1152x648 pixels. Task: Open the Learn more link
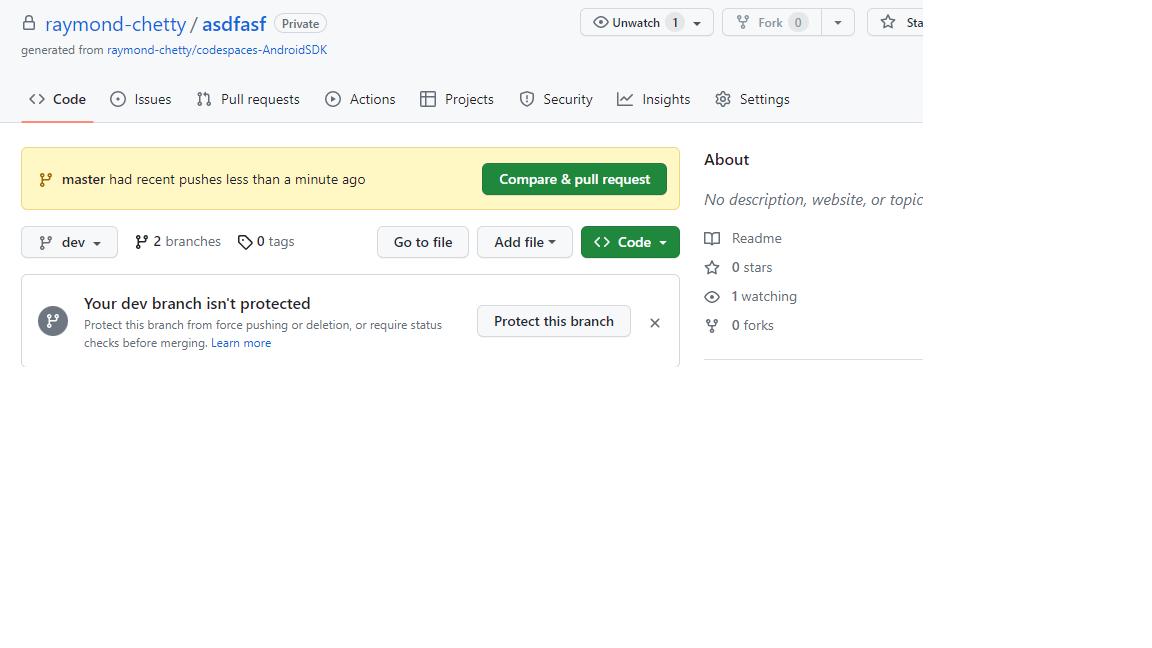click(241, 342)
